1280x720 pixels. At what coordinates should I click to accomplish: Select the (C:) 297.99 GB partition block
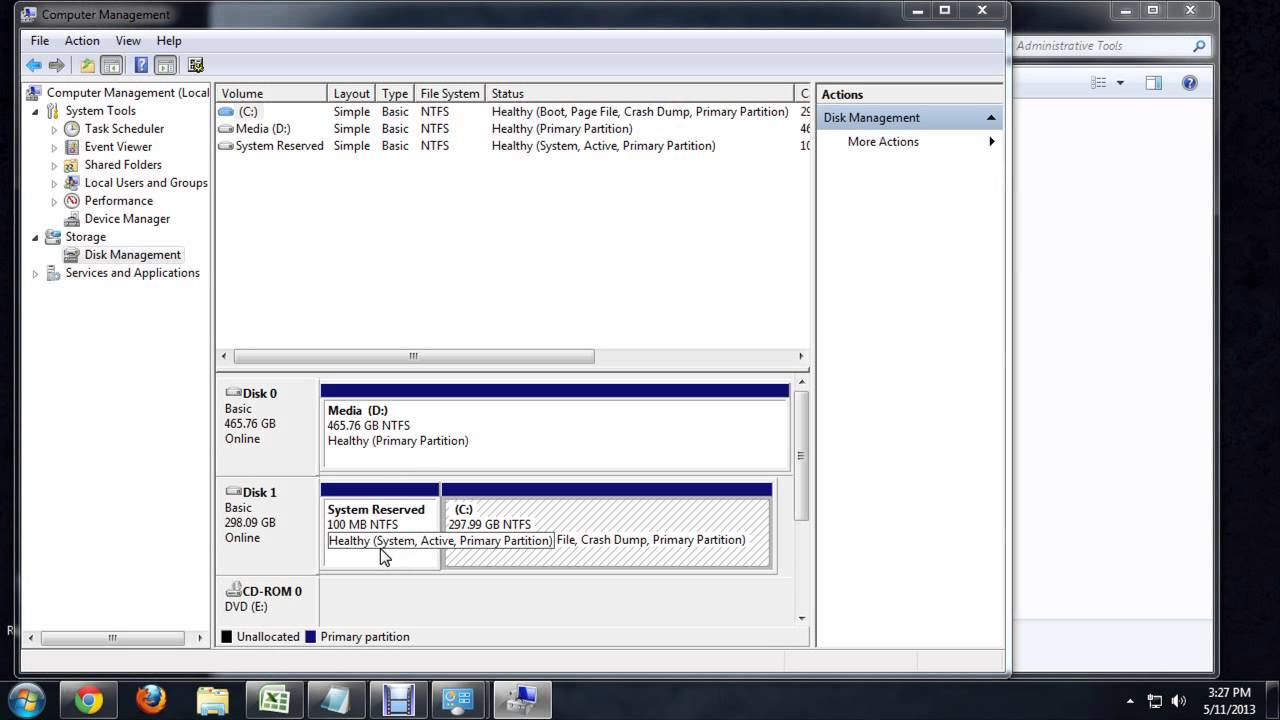click(x=607, y=527)
